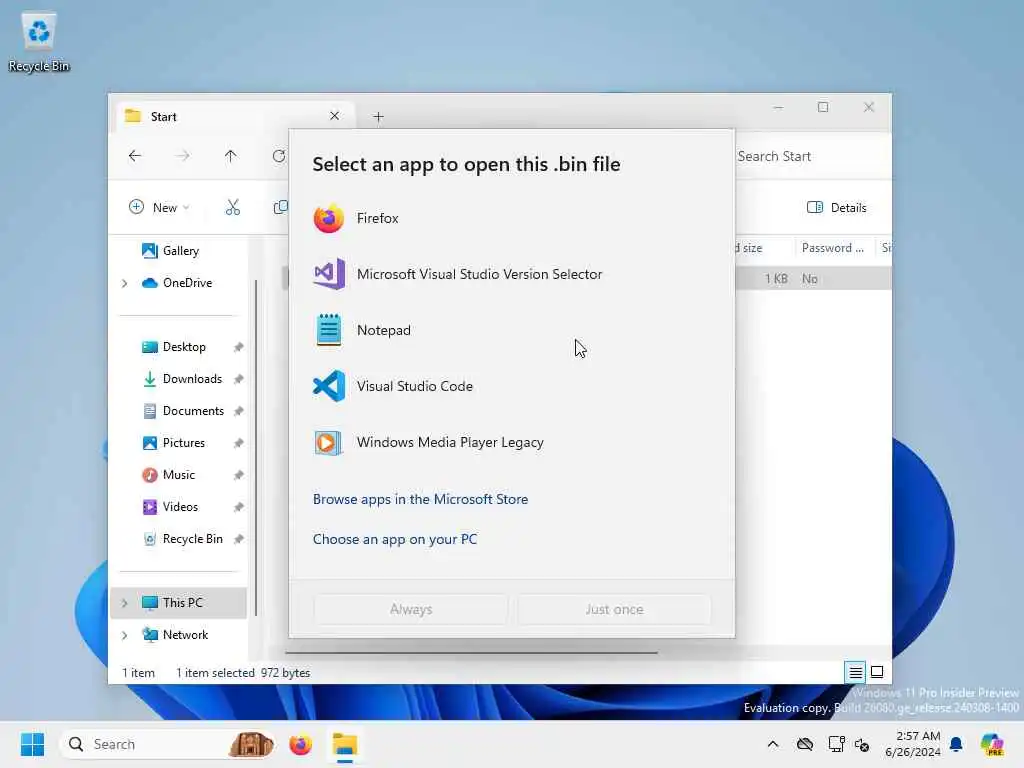Open a new File Explorer tab

378,117
